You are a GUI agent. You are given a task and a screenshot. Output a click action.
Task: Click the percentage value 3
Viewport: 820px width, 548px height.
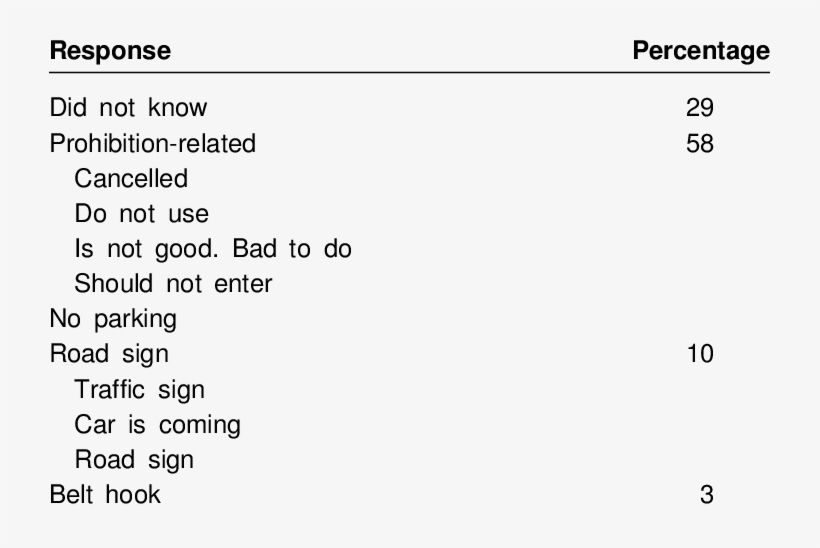(x=707, y=495)
